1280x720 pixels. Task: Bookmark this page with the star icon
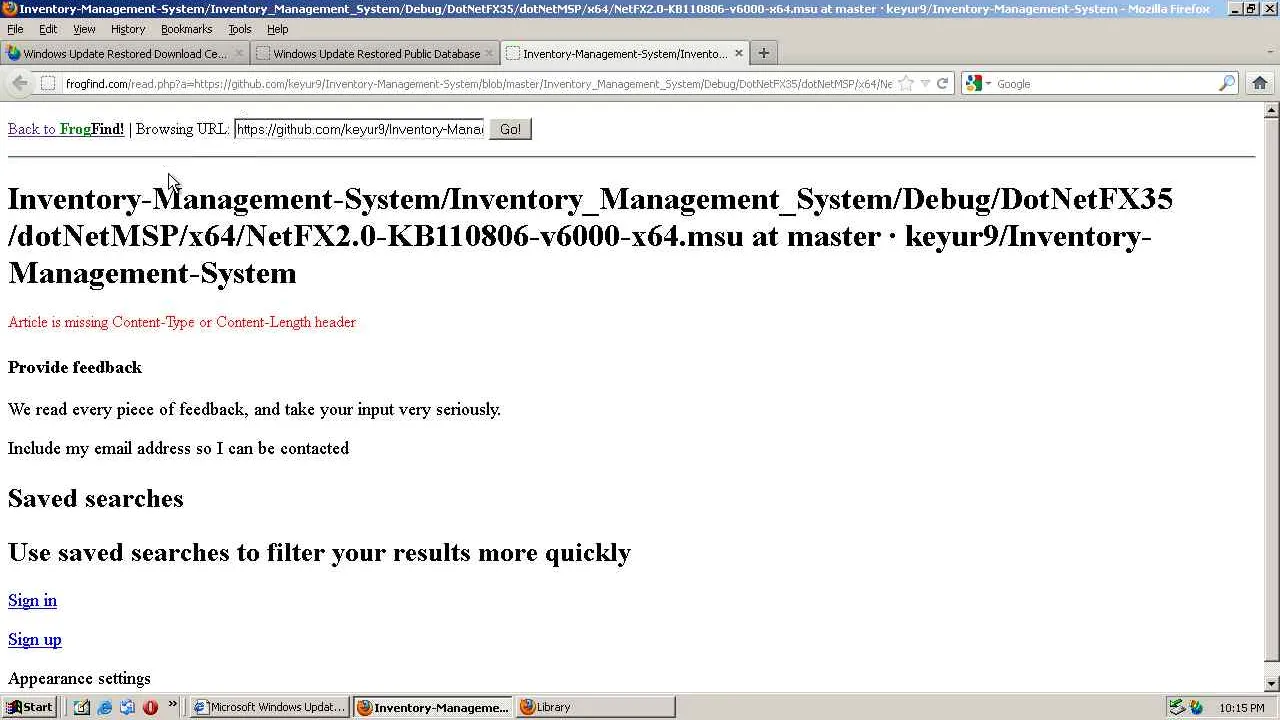pyautogui.click(x=906, y=84)
